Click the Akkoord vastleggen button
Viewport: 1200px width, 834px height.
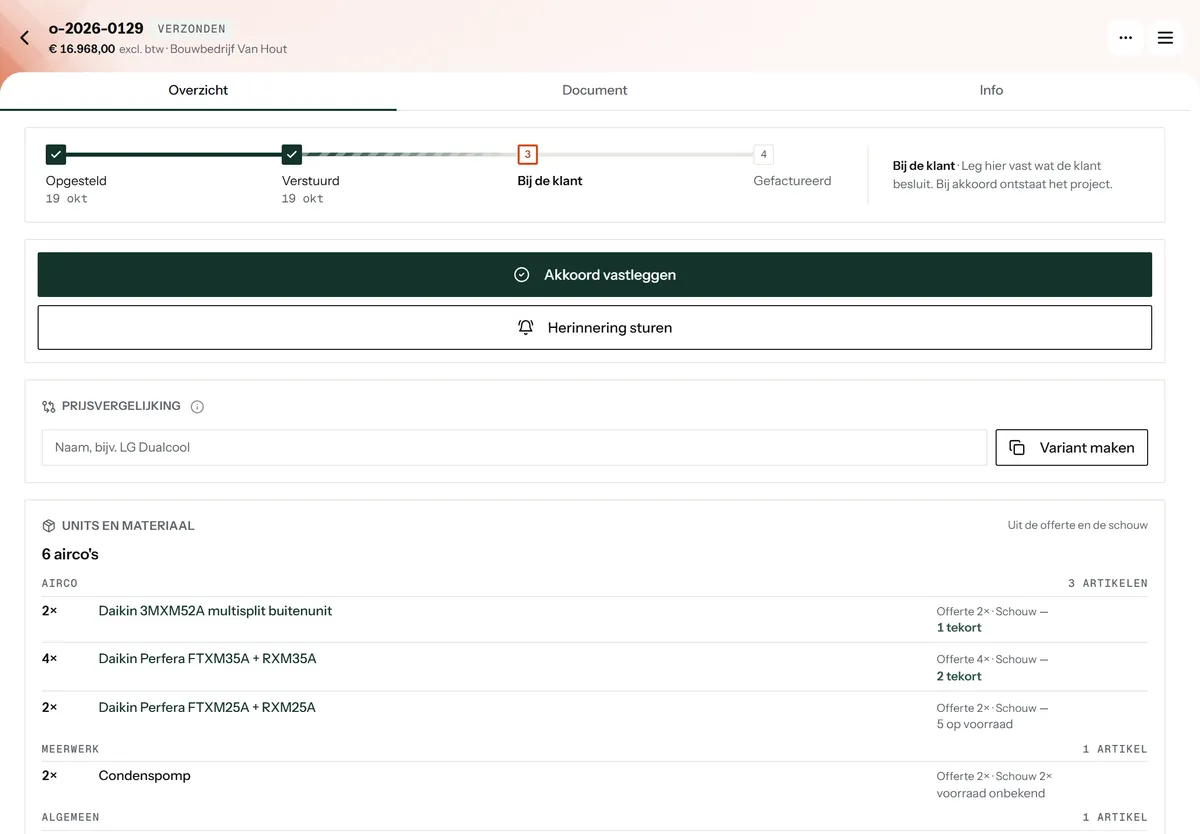595,275
